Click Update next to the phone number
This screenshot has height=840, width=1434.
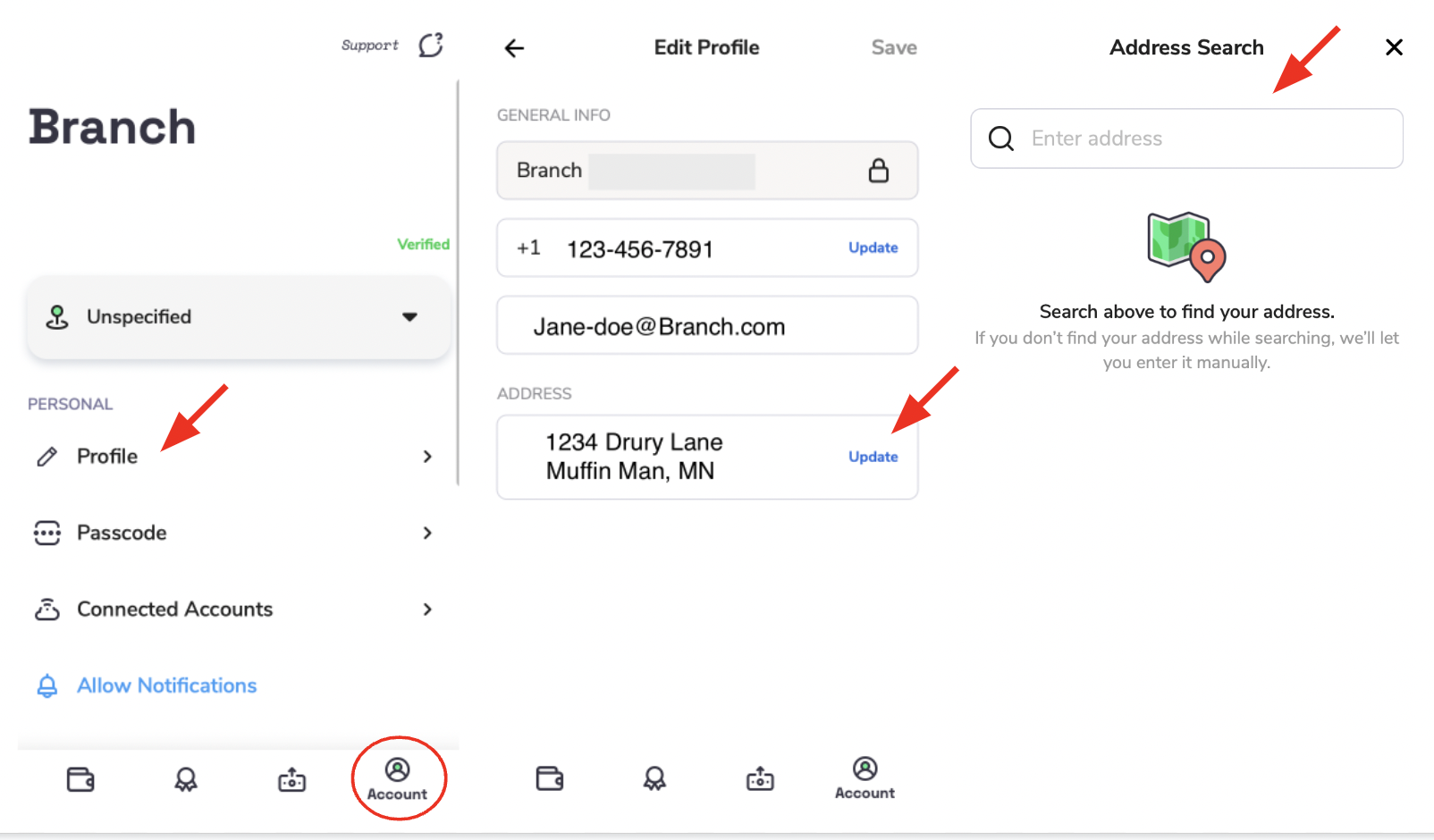click(x=873, y=248)
